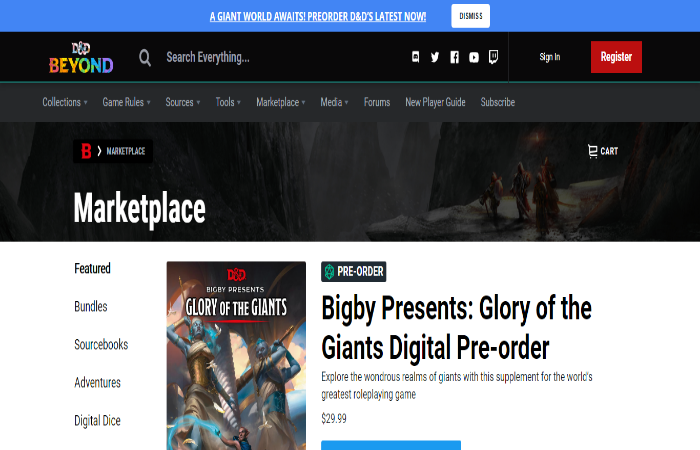Screen dimensions: 700x450
Task: Click the D&D Beyond logo
Action: (81, 57)
